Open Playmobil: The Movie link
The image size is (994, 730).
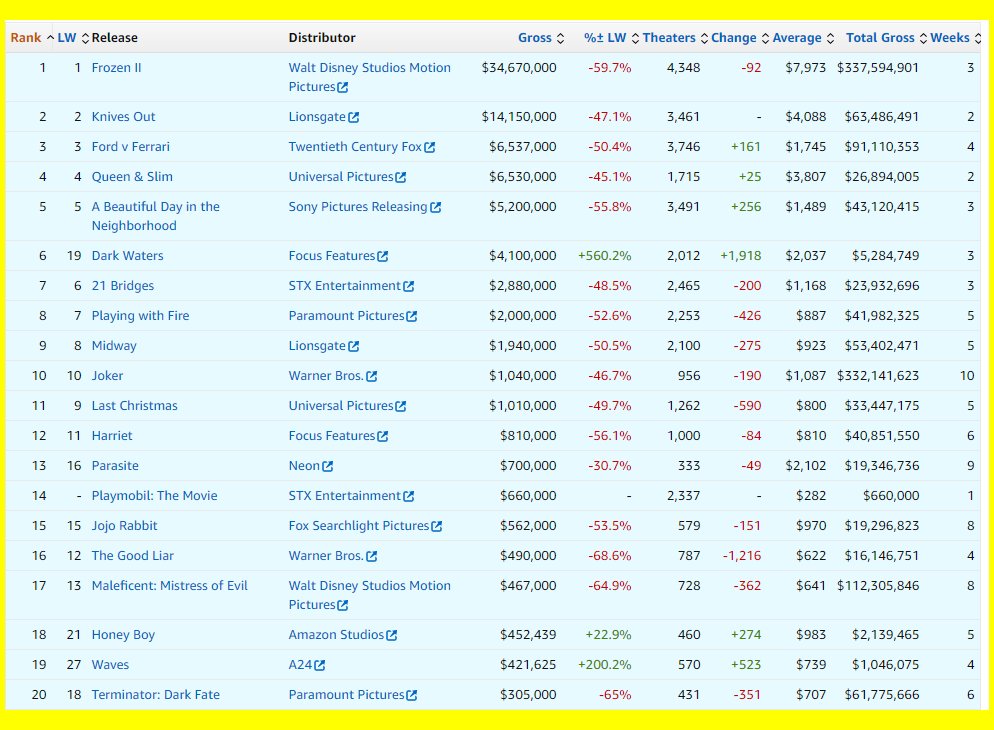click(154, 496)
